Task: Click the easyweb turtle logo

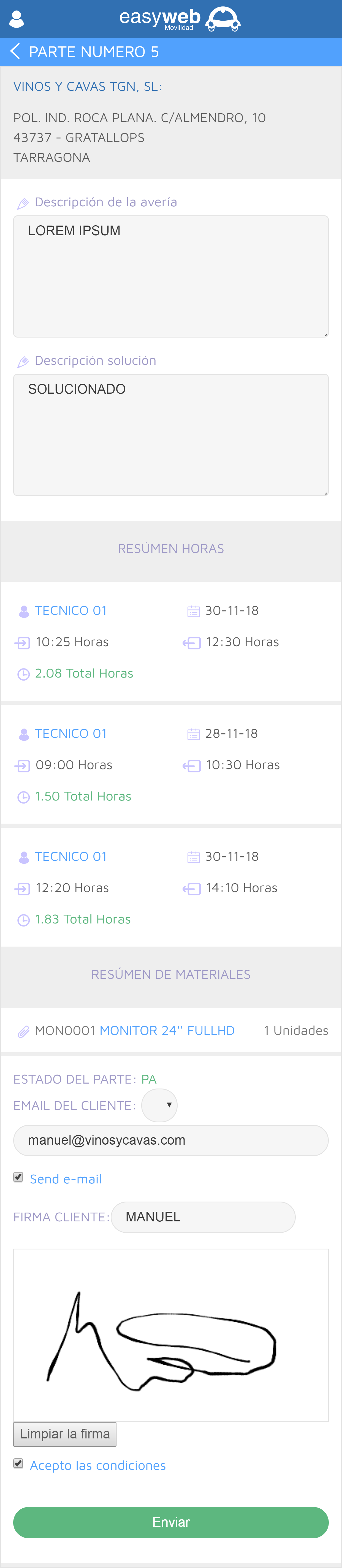Action: click(x=222, y=19)
